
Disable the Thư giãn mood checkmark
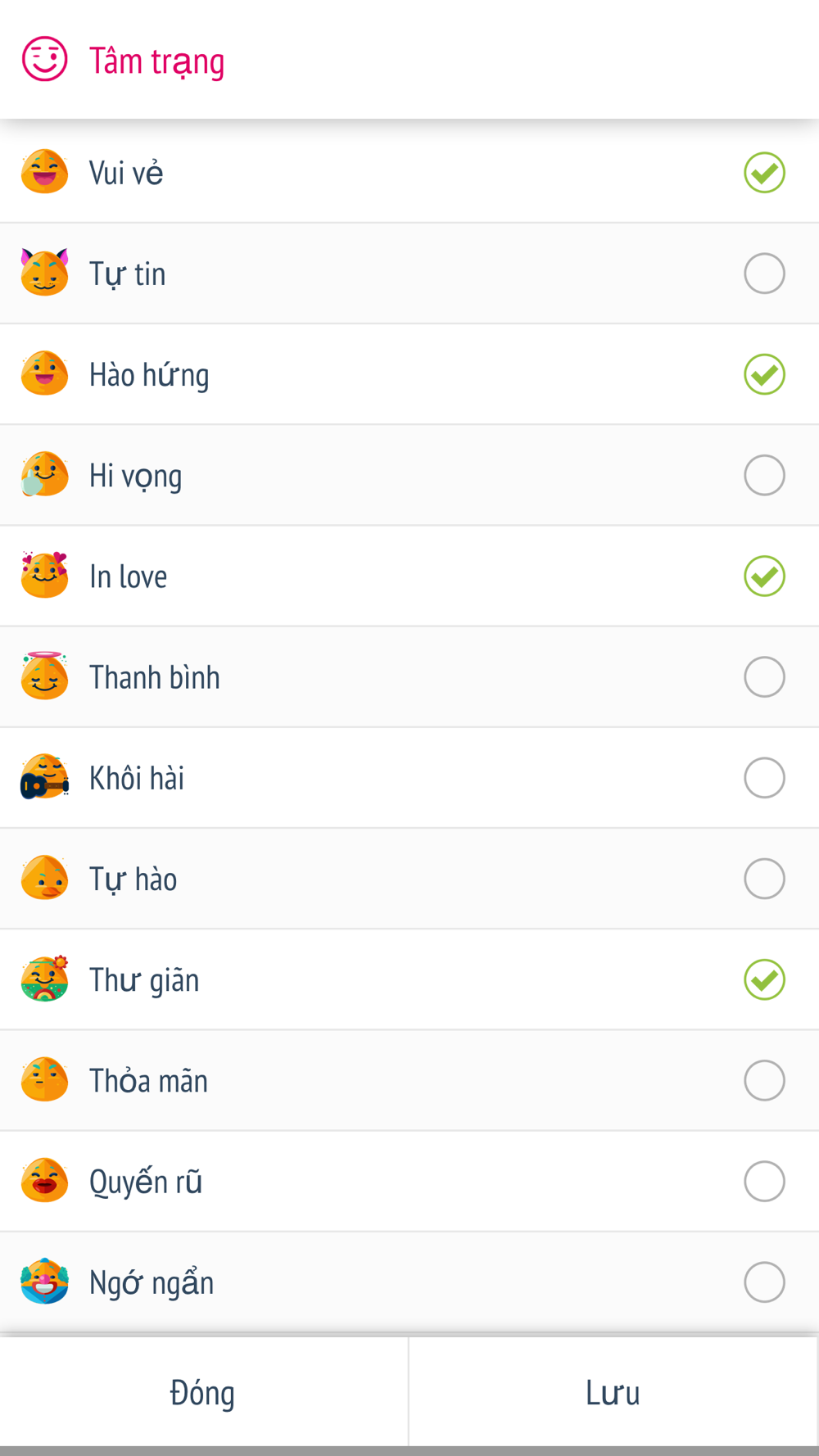click(x=764, y=979)
